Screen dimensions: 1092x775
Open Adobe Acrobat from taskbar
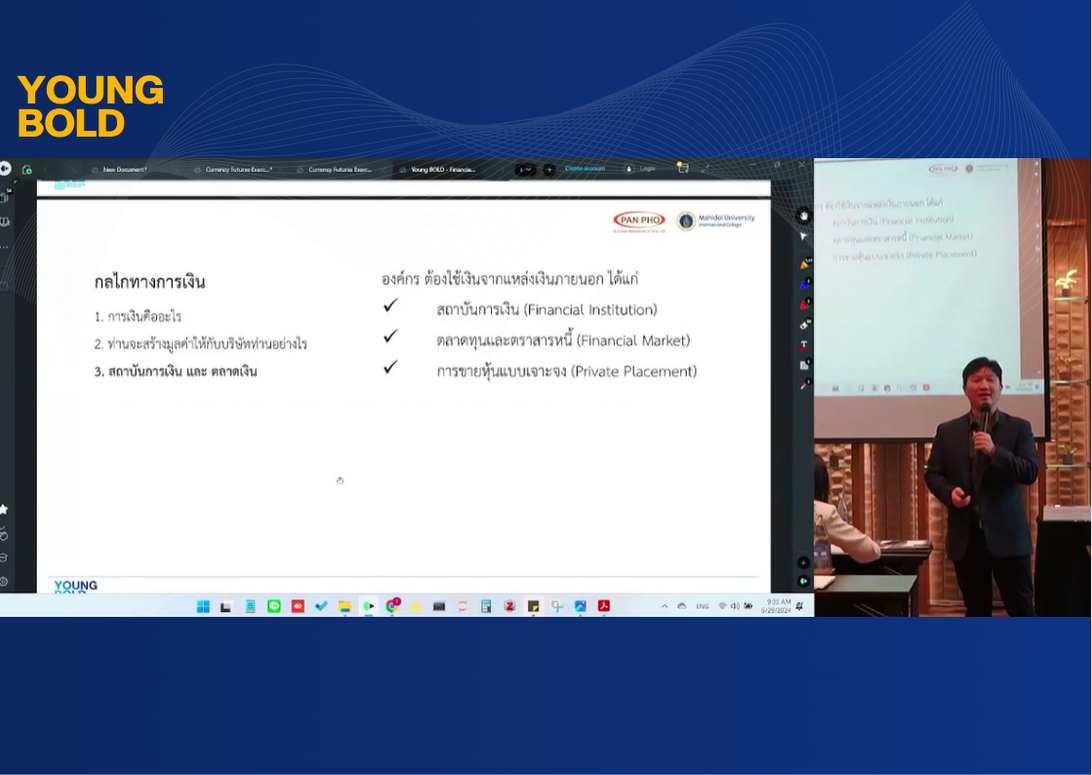(x=604, y=606)
